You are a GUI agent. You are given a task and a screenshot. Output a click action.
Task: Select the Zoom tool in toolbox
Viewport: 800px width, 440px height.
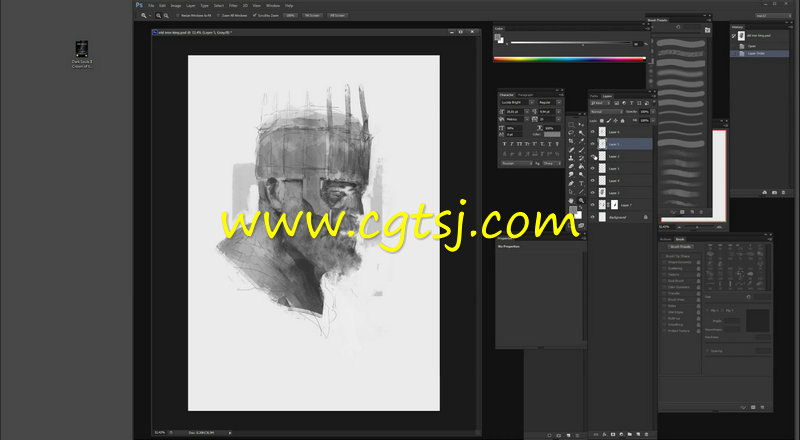coord(581,201)
